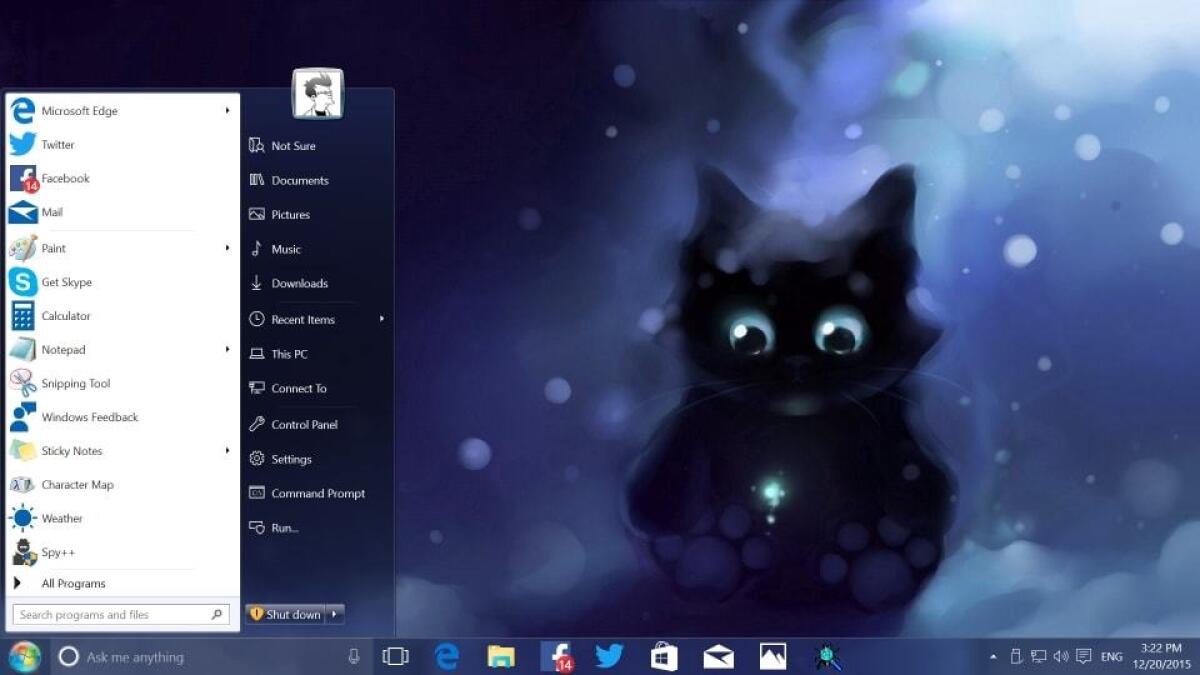Open Facebook from the taskbar notification badge
Screen dimensions: 1200x675
coord(560,657)
